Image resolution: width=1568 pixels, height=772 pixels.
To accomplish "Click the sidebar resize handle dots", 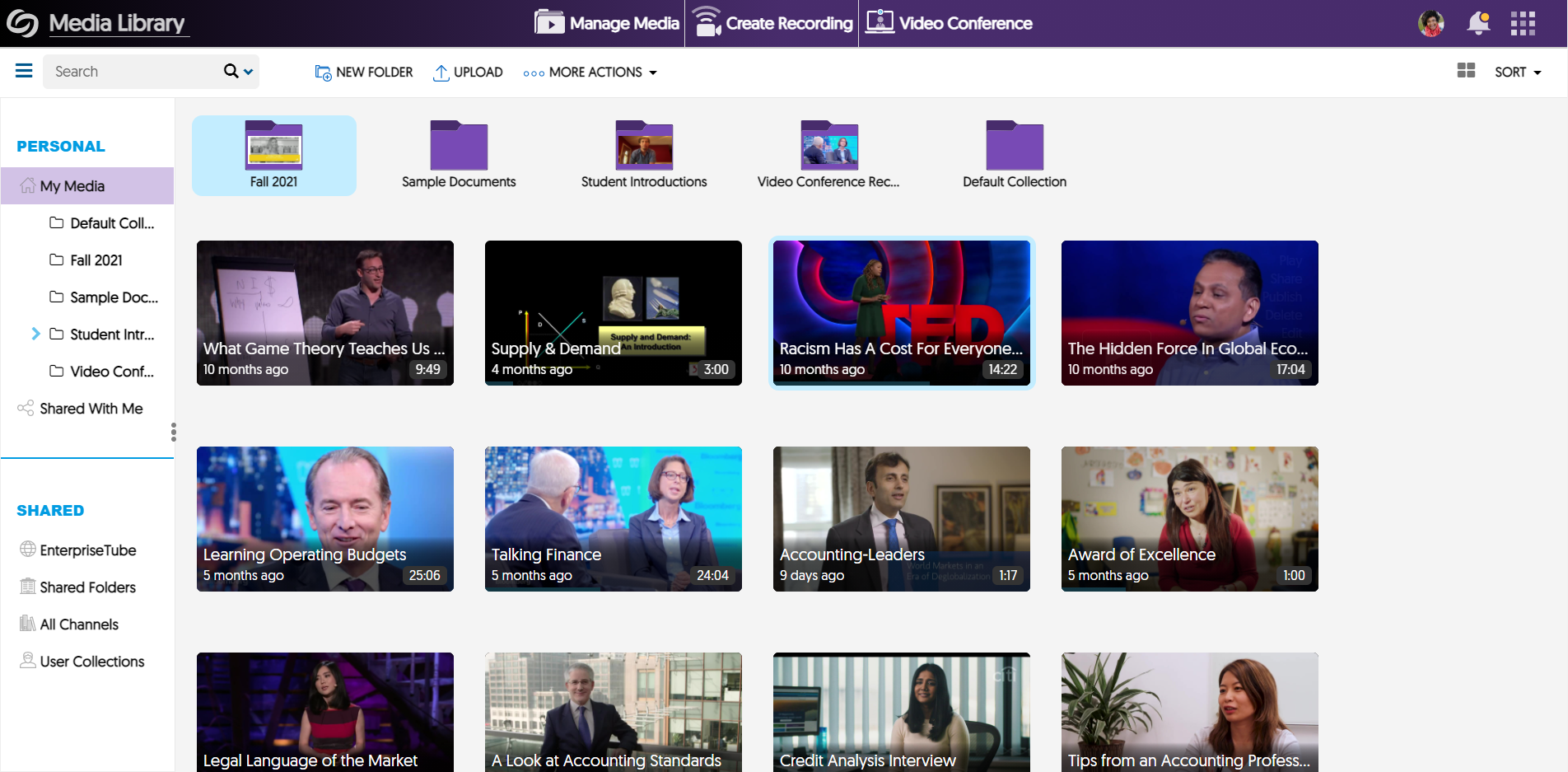I will 173,432.
